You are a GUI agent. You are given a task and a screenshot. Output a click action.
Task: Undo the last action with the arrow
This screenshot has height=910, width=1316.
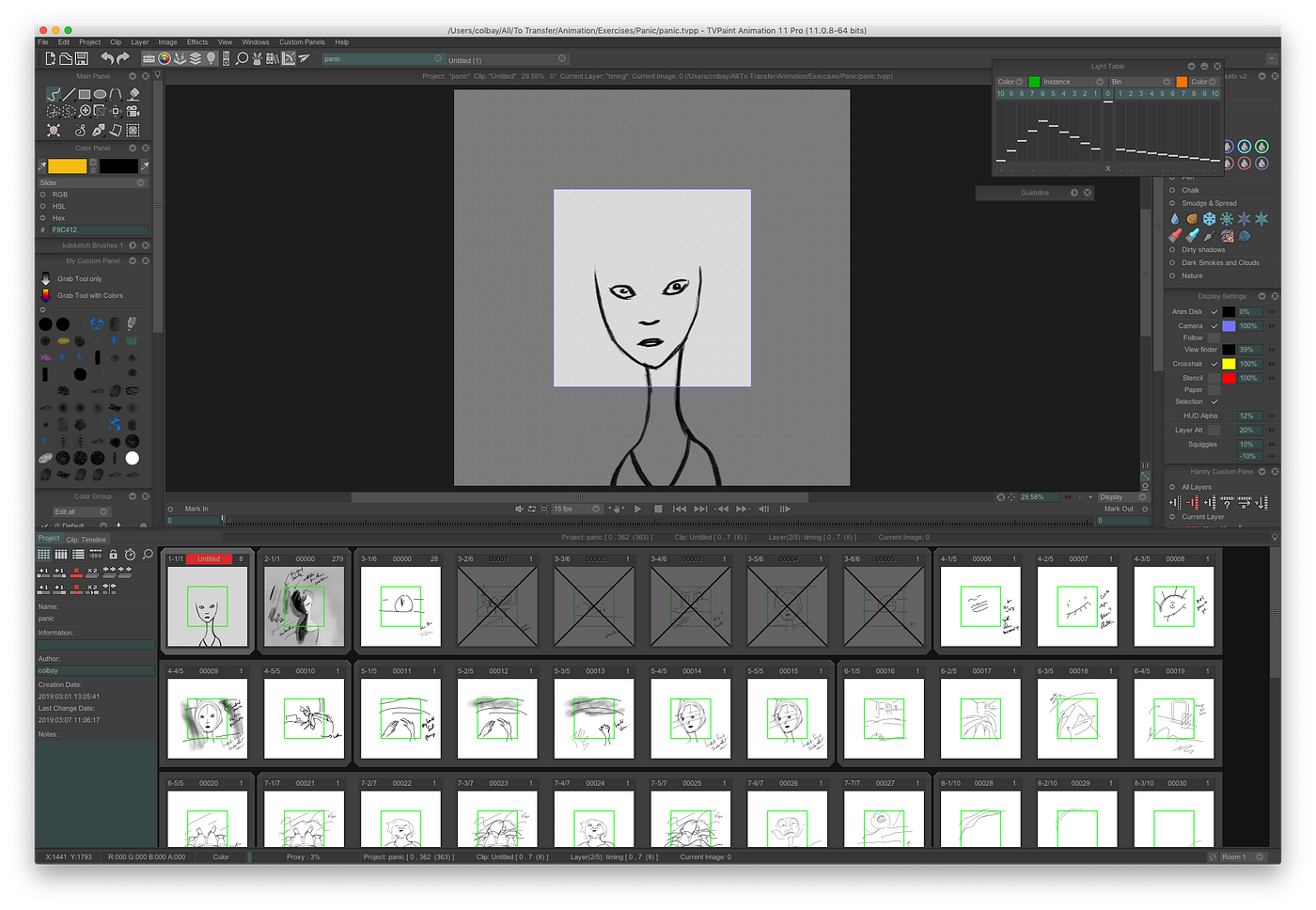107,58
